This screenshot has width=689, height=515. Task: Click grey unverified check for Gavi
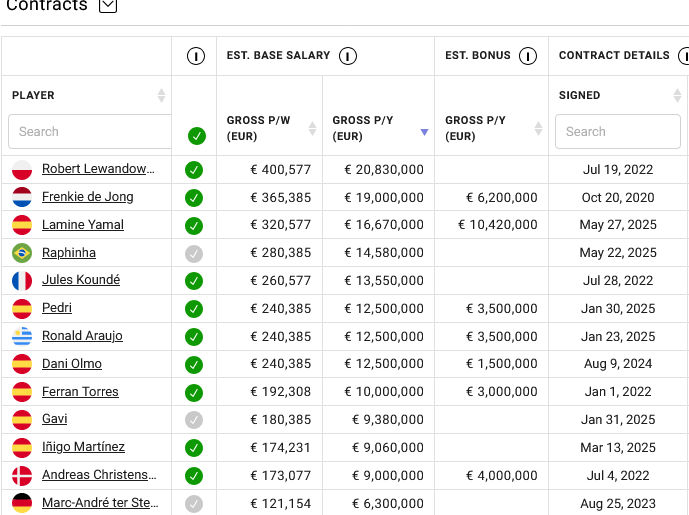point(194,420)
